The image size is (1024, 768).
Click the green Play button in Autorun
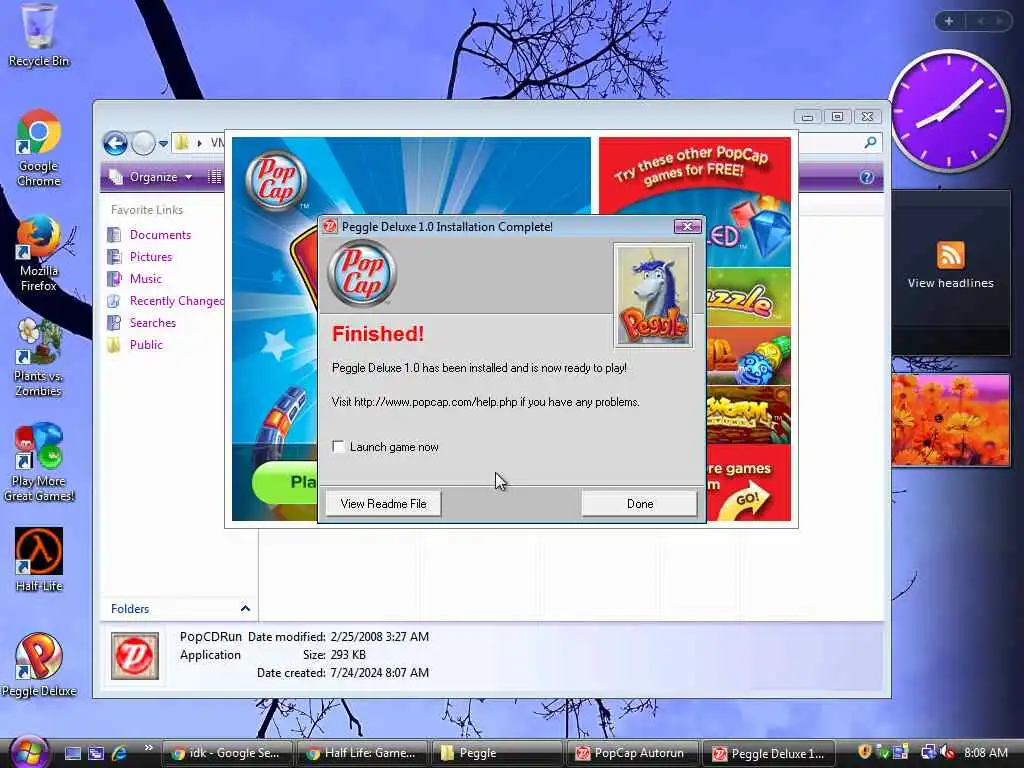point(285,483)
